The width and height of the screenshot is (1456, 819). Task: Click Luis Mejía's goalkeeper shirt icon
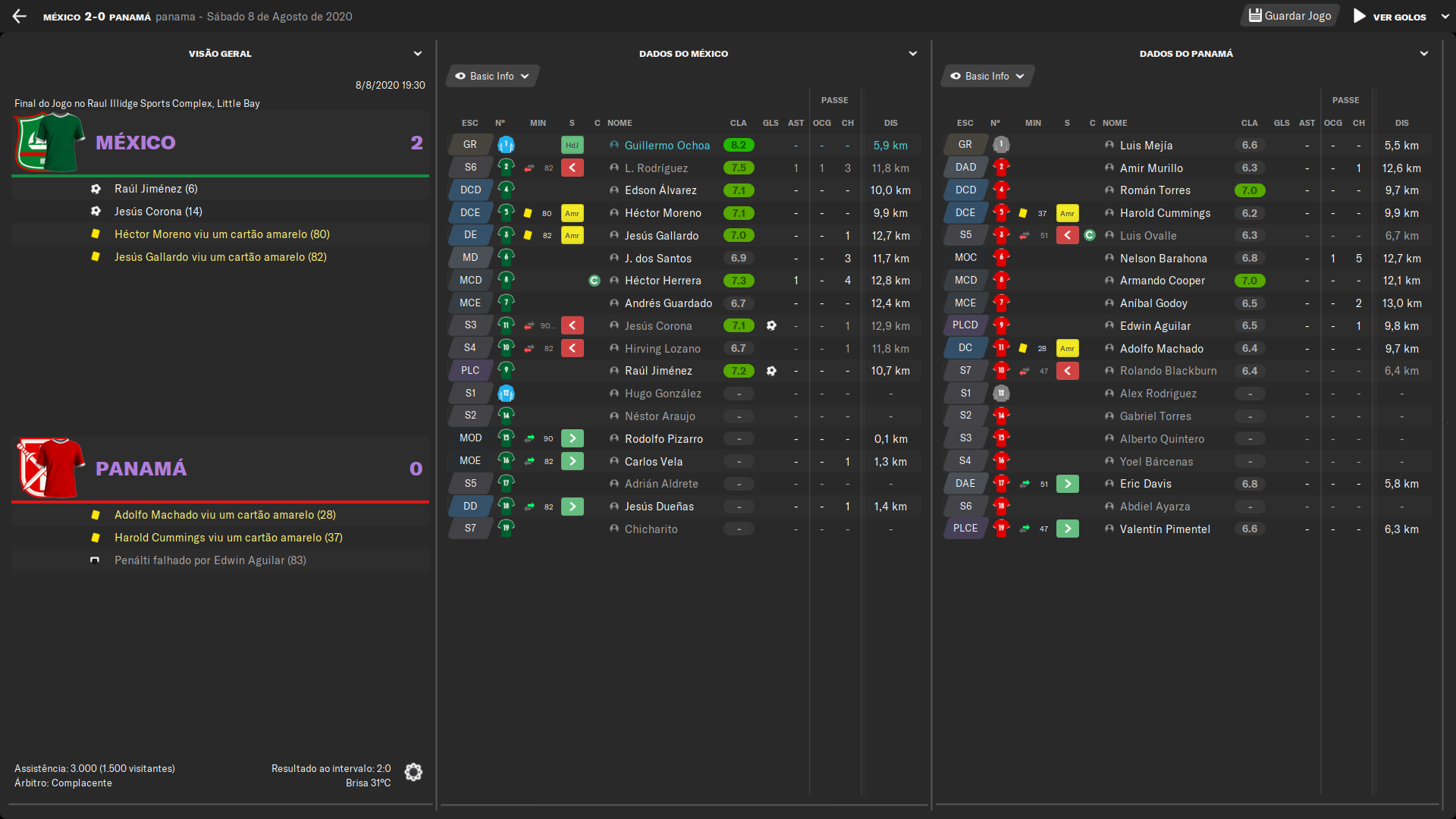click(x=1001, y=145)
